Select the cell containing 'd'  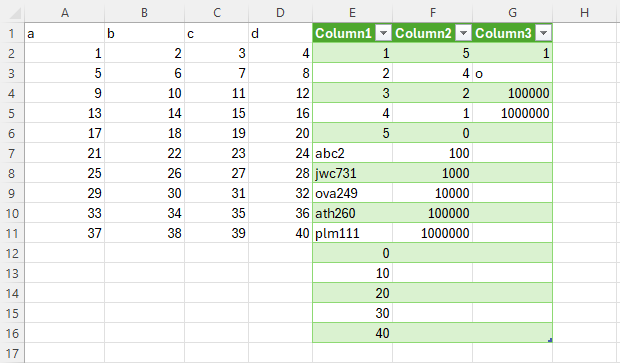click(280, 33)
